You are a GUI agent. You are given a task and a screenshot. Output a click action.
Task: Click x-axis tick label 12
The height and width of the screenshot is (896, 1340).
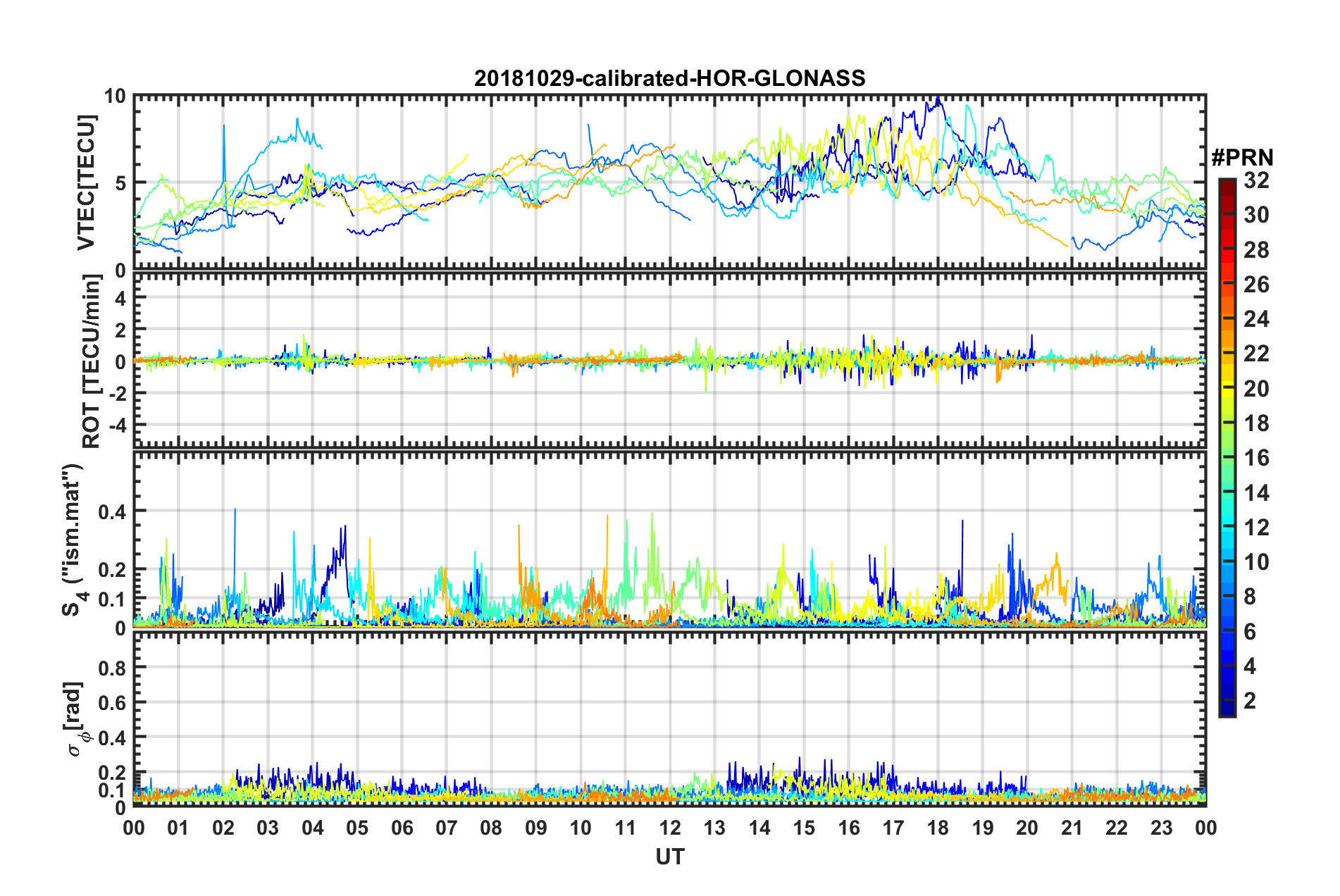pyautogui.click(x=669, y=828)
